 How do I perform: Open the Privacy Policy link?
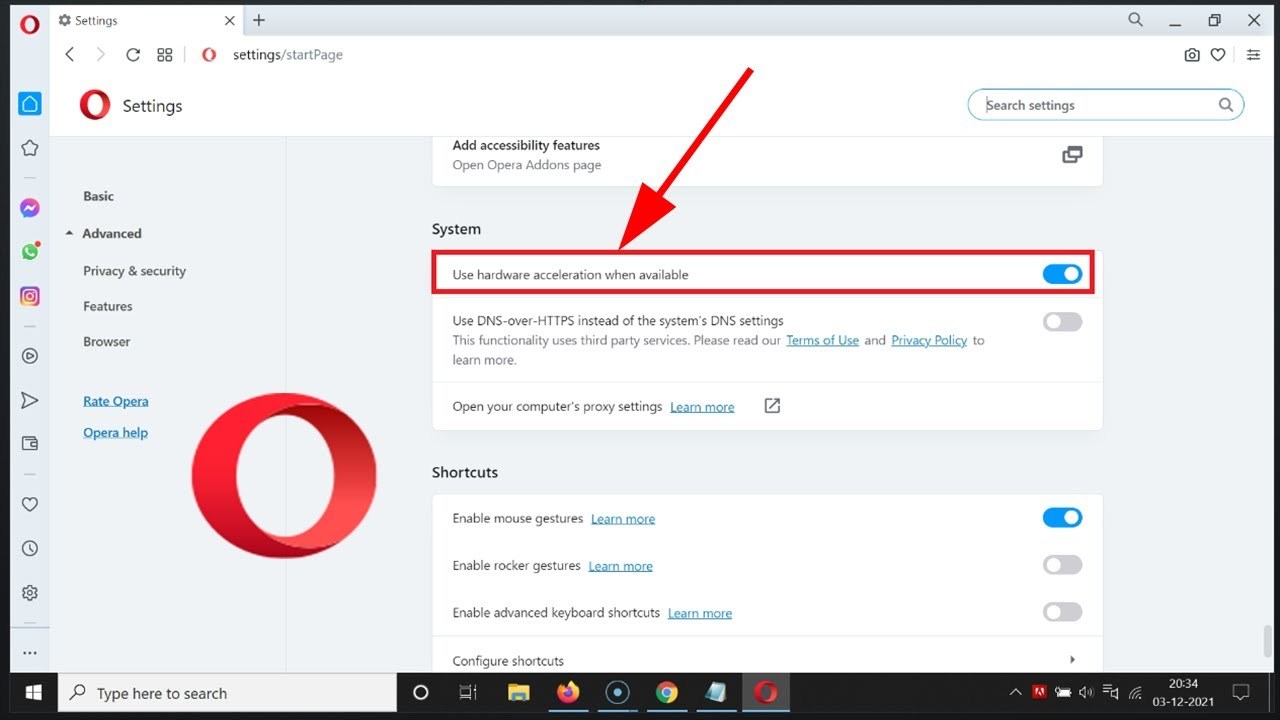929,341
